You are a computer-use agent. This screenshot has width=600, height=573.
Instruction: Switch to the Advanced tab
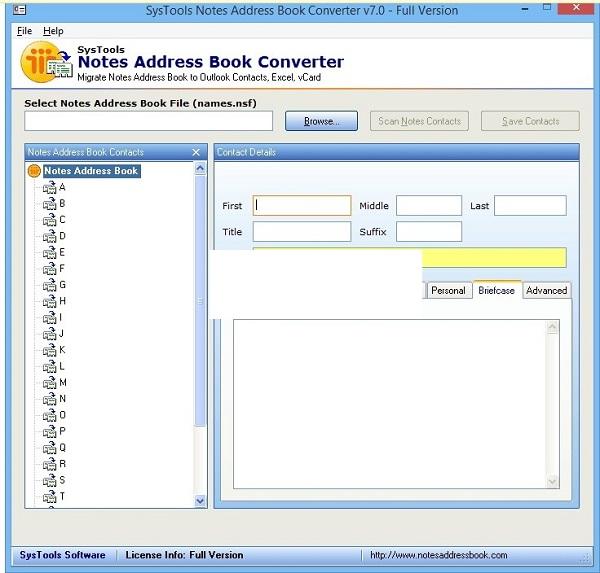[x=546, y=291]
